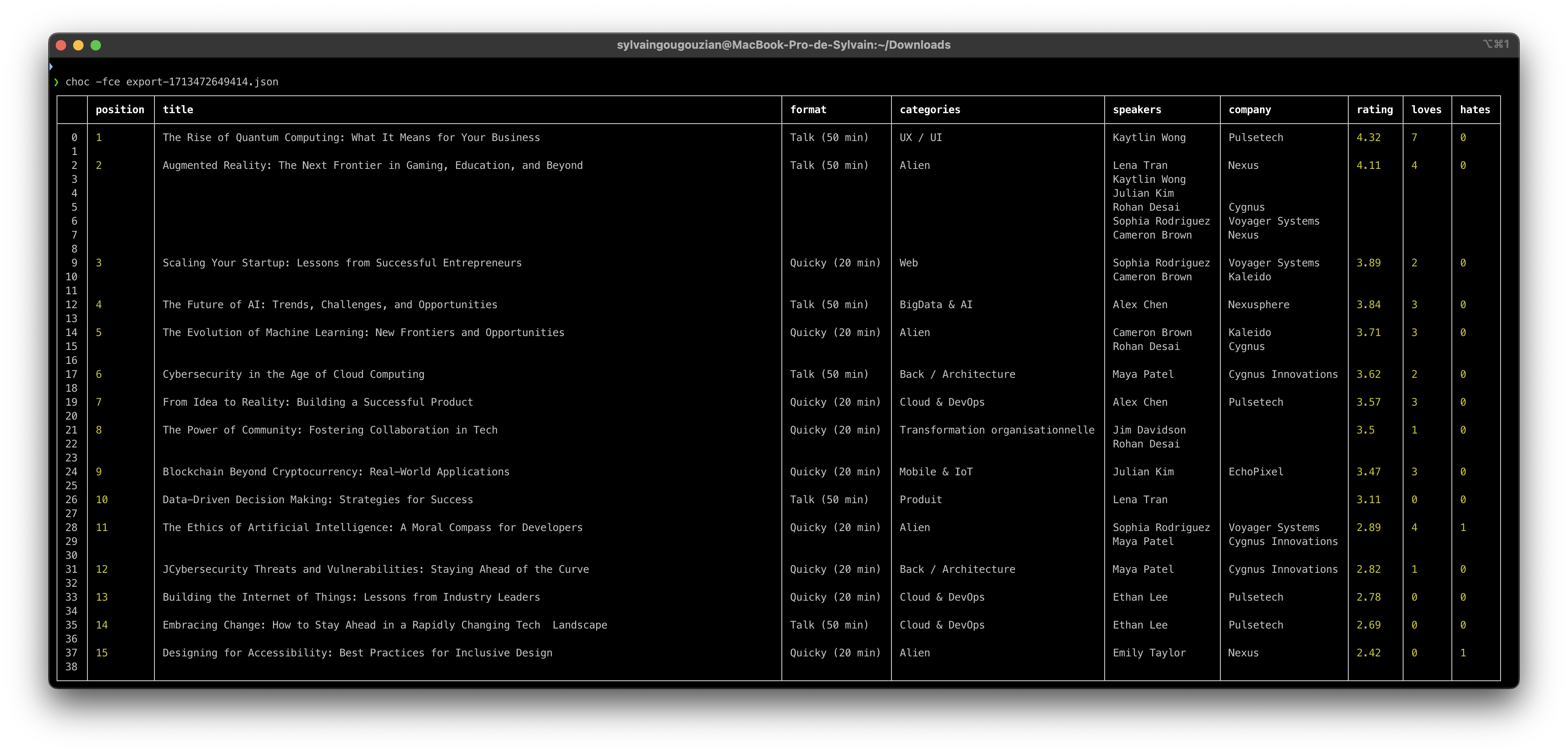
Task: Click the 'position' column header
Action: [120, 110]
